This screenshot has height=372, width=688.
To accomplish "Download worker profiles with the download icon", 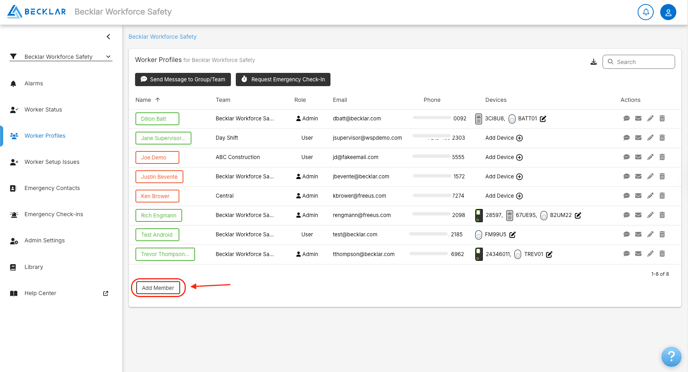I will tap(593, 62).
